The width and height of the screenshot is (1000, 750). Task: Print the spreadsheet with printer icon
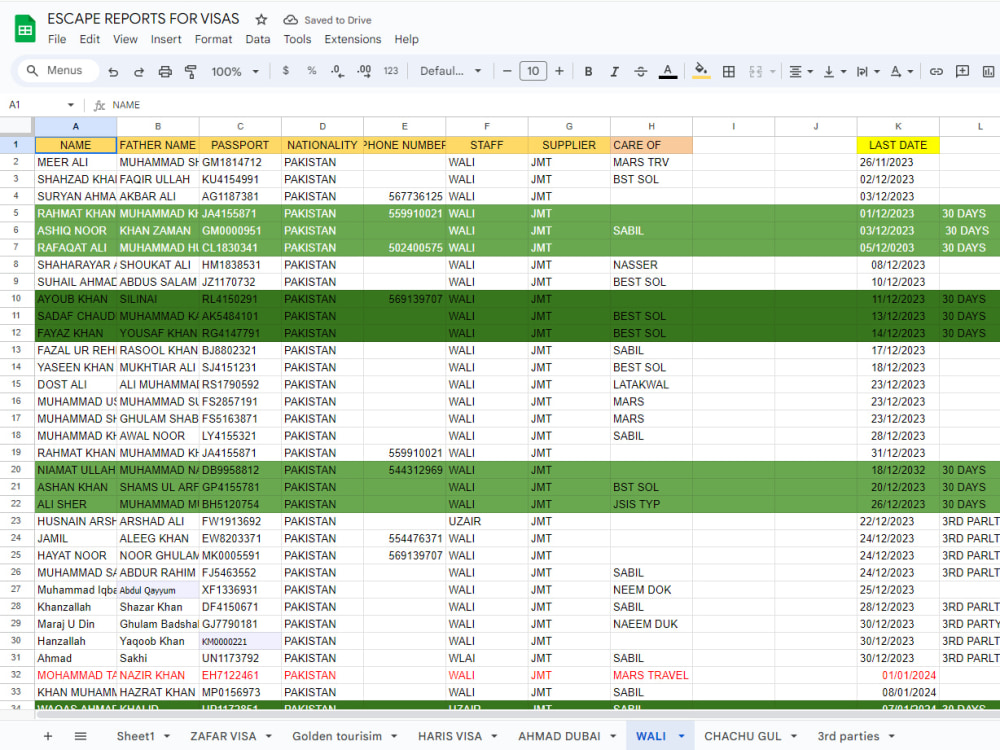165,71
